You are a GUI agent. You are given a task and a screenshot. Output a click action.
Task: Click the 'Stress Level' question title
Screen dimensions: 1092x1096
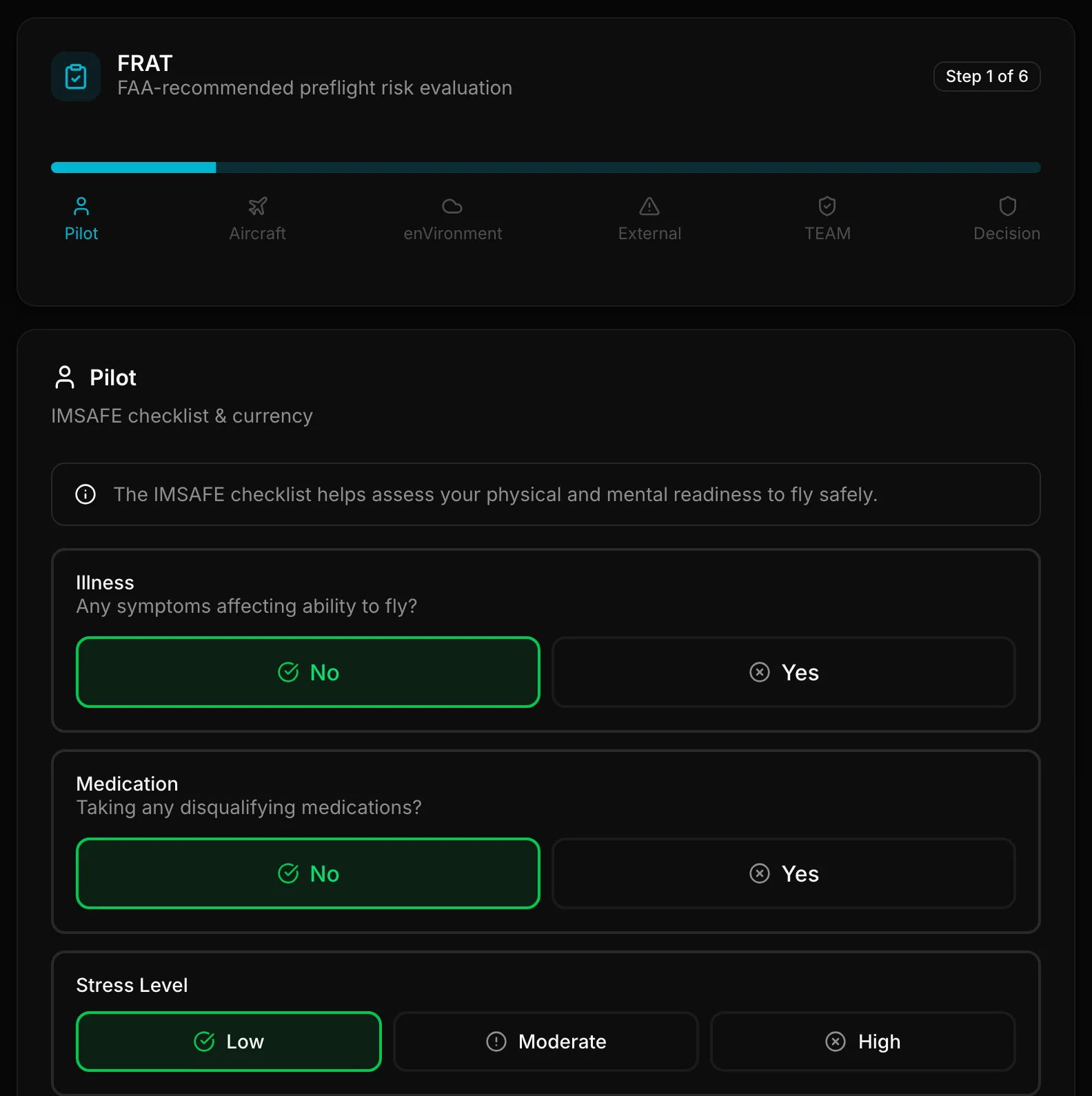pyautogui.click(x=132, y=985)
